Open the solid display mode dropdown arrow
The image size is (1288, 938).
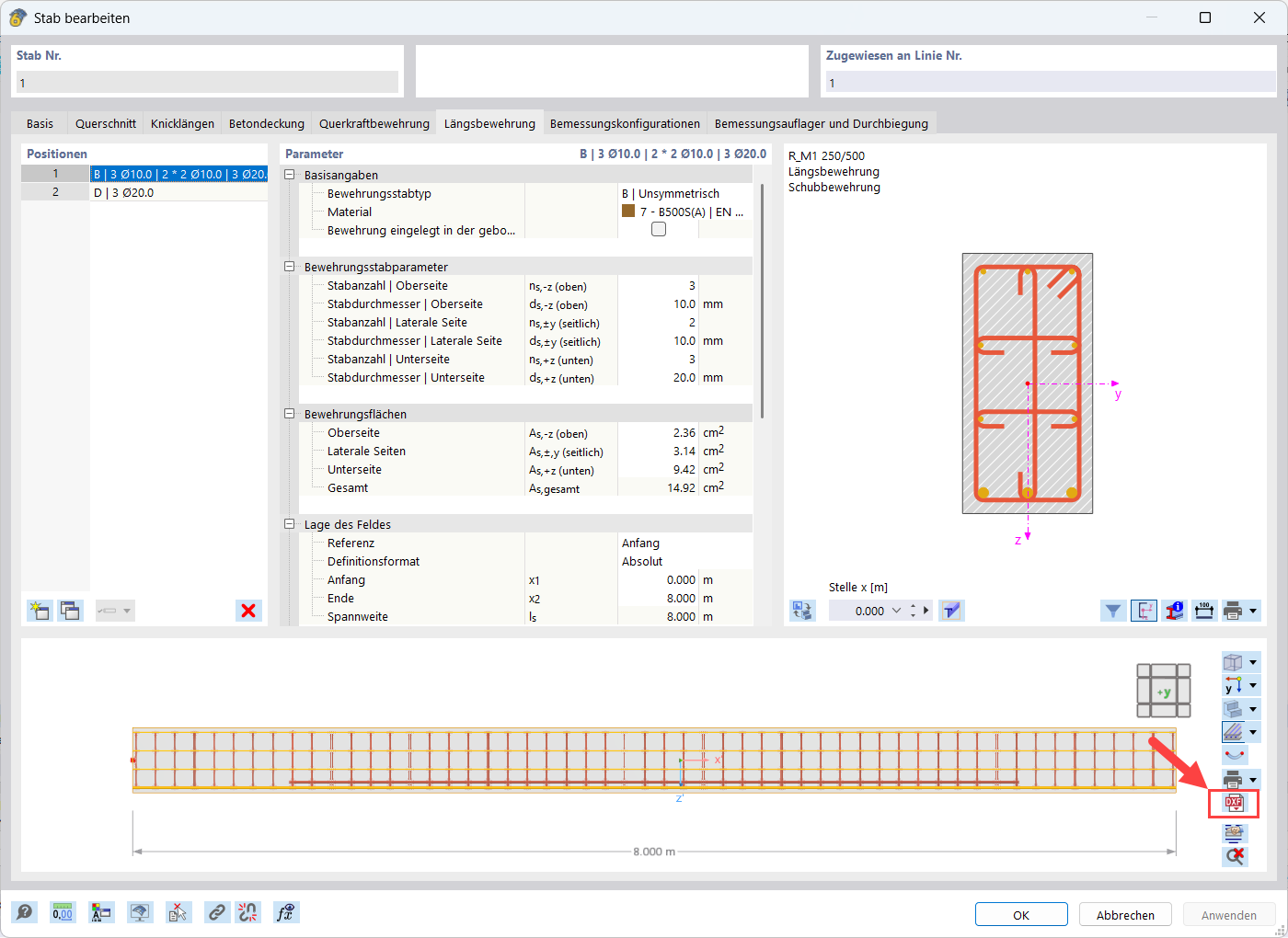click(1253, 709)
